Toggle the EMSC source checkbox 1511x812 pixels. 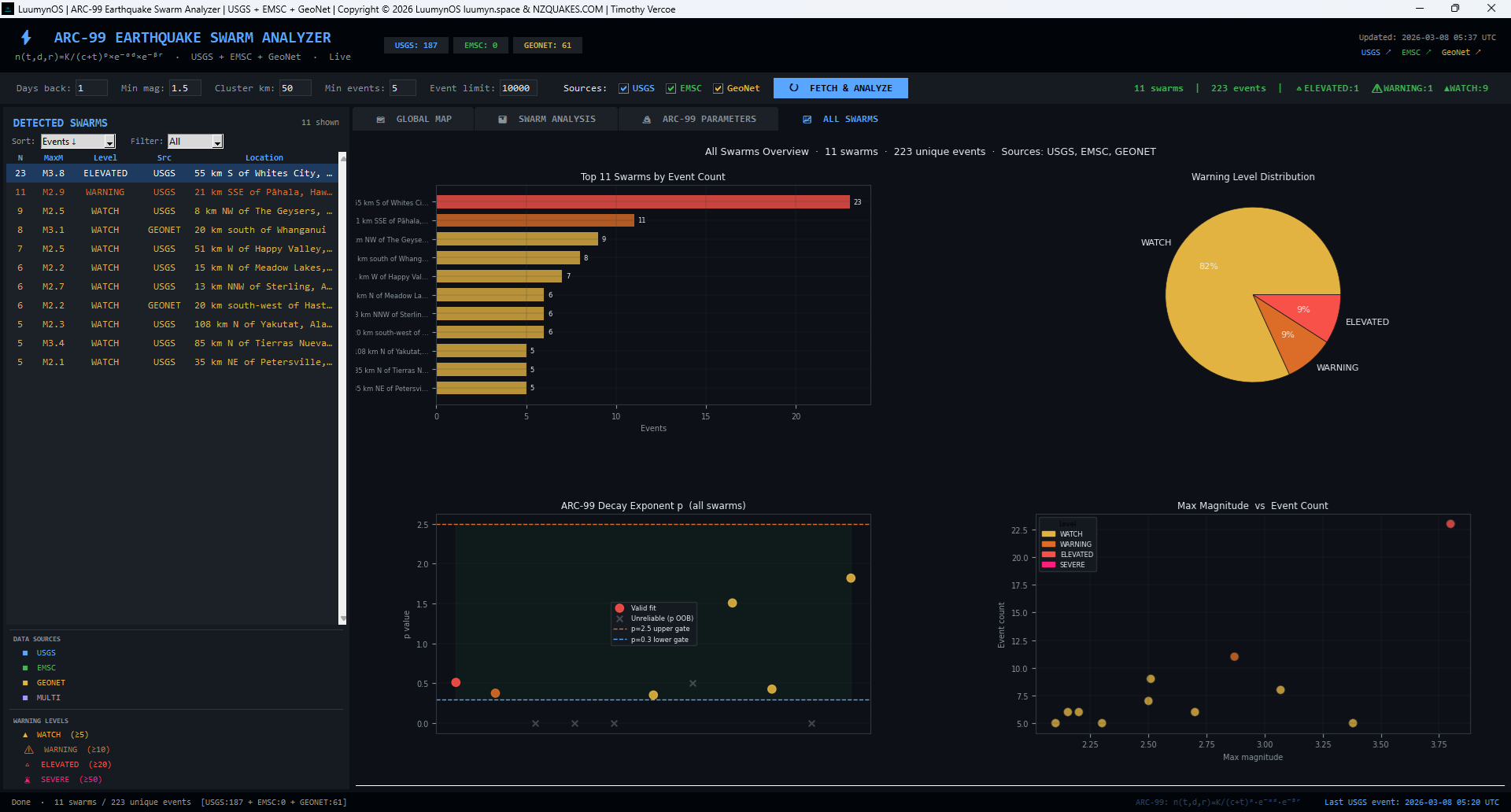(x=671, y=89)
